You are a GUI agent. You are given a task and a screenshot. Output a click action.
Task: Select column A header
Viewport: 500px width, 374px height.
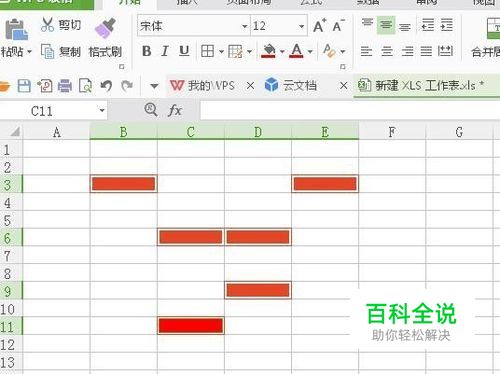click(x=57, y=132)
